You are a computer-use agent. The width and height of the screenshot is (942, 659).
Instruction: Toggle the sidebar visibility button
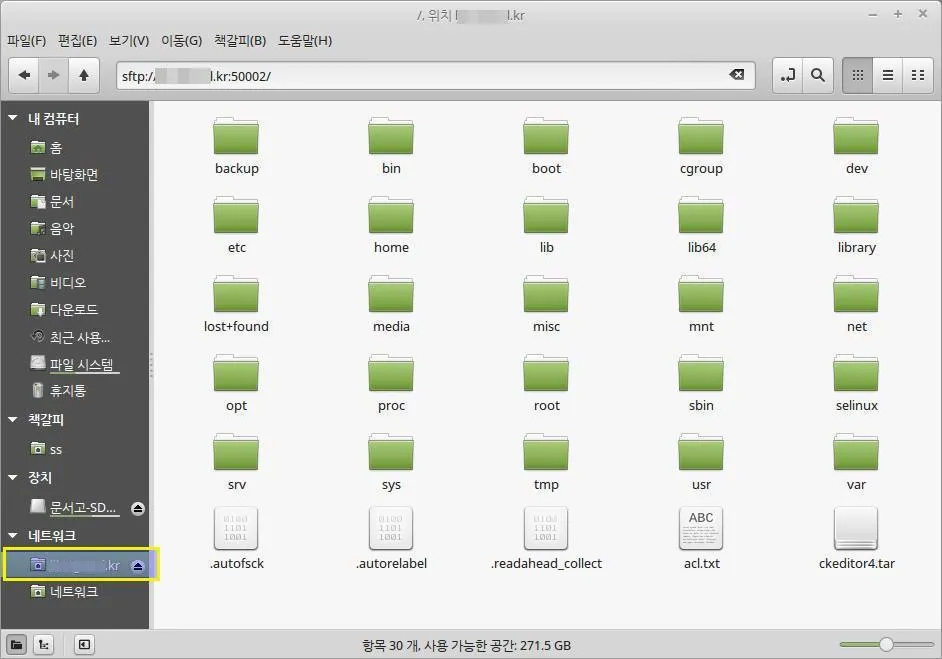pos(85,644)
